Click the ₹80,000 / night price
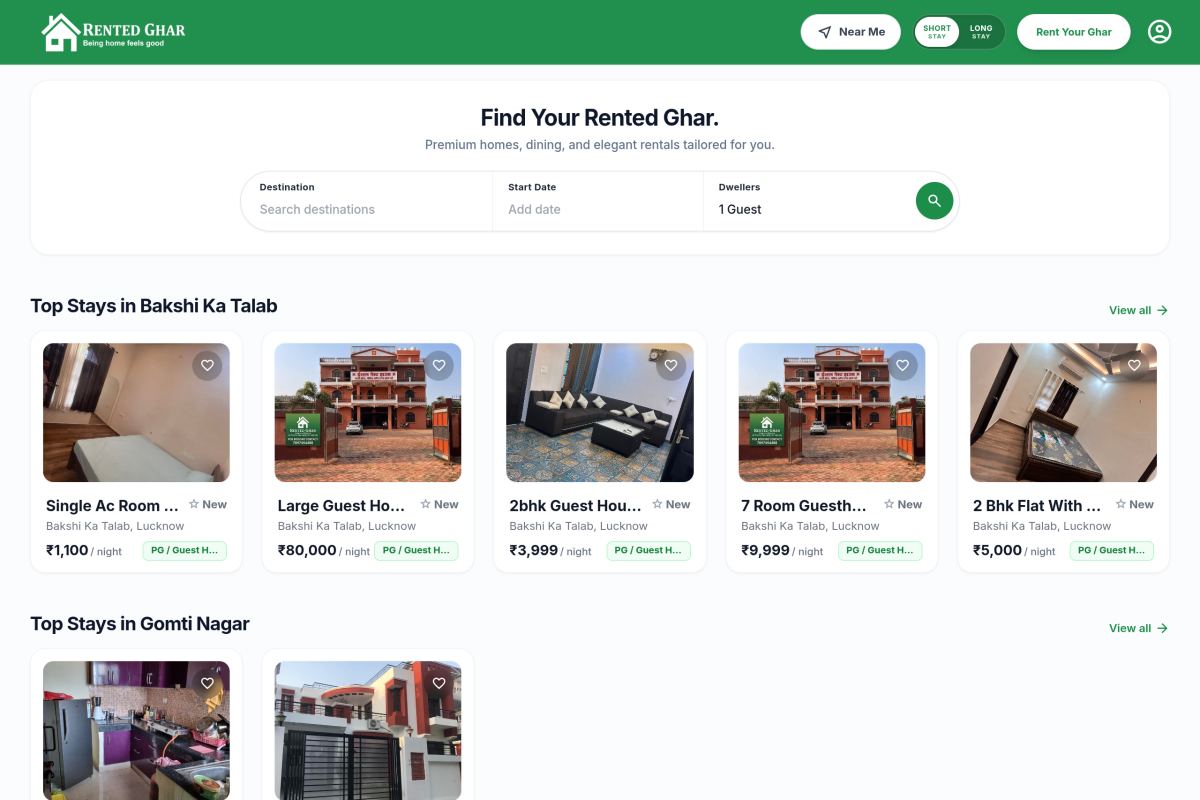The width and height of the screenshot is (1200, 800). point(324,550)
